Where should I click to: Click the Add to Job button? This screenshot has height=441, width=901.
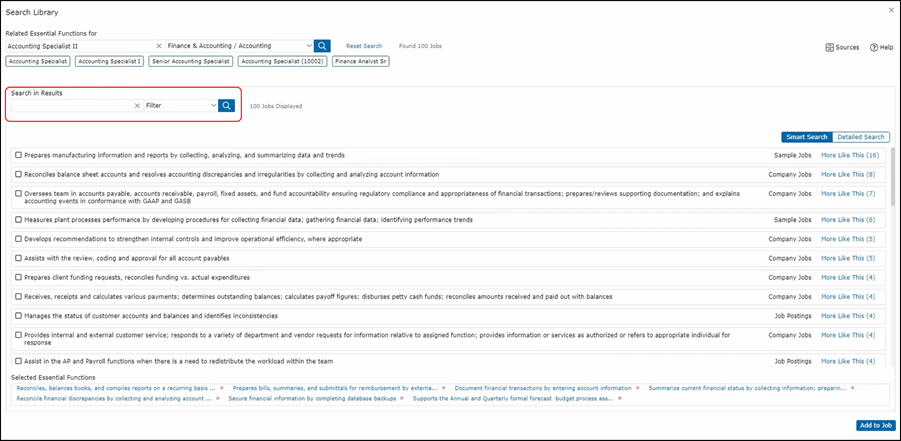tap(875, 425)
